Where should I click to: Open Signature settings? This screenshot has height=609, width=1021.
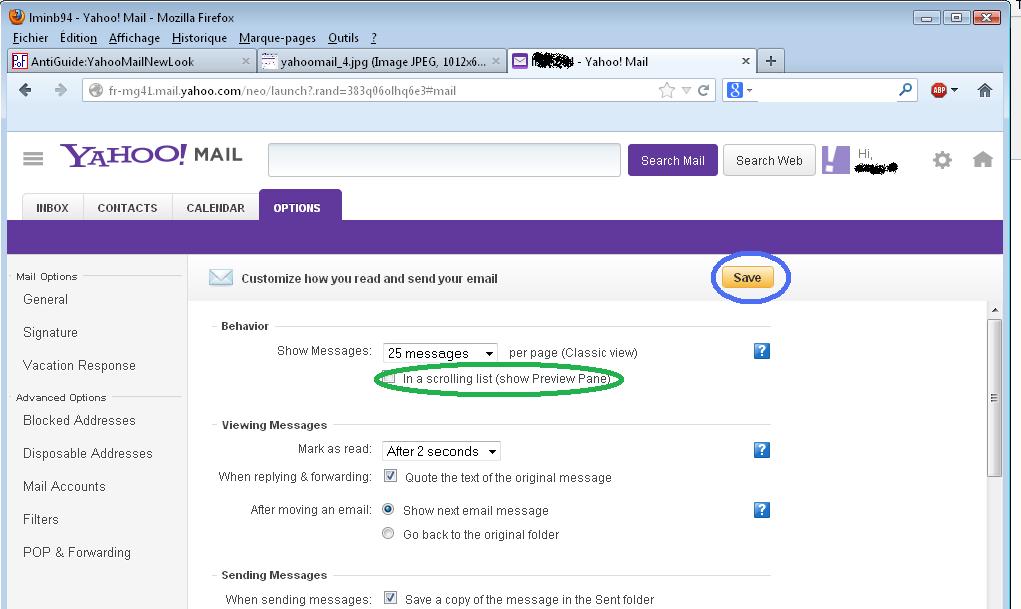[50, 333]
